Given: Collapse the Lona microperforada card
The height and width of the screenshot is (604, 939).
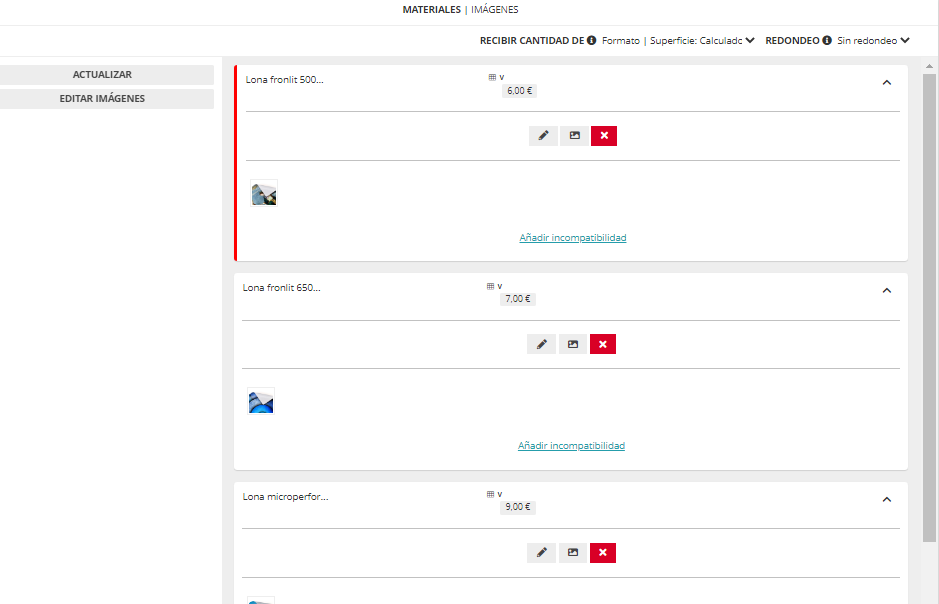Looking at the screenshot, I should click(886, 499).
